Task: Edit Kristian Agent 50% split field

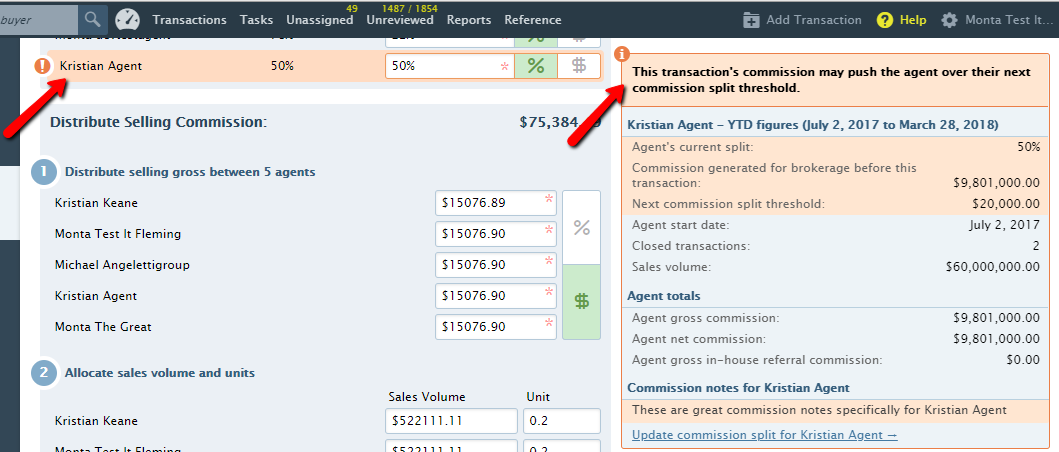Action: [x=450, y=66]
